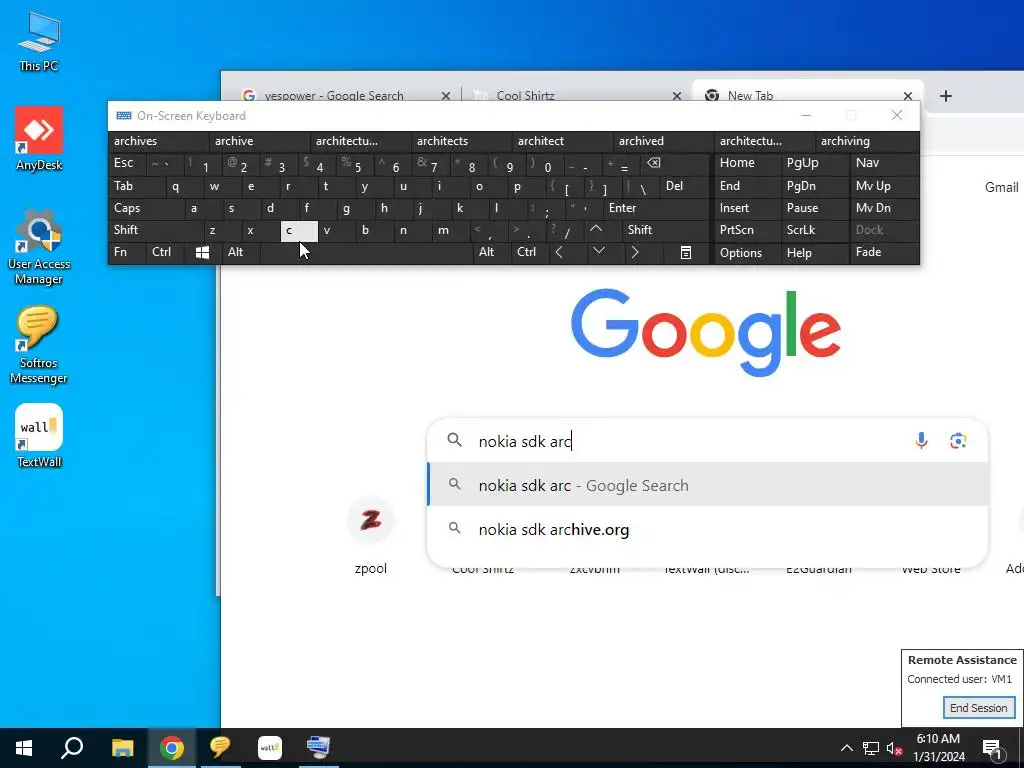This screenshot has height=768, width=1024.
Task: Toggle left Alt key on keyboard
Action: 242,253
